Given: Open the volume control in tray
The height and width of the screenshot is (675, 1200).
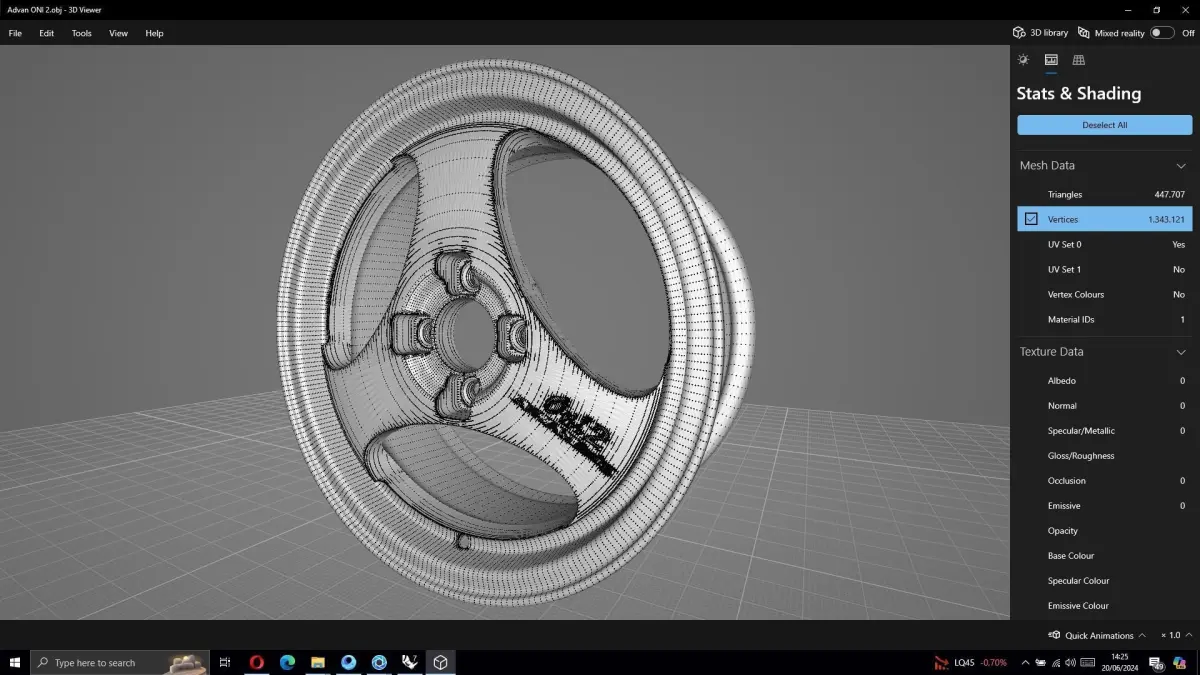Looking at the screenshot, I should 1071,662.
